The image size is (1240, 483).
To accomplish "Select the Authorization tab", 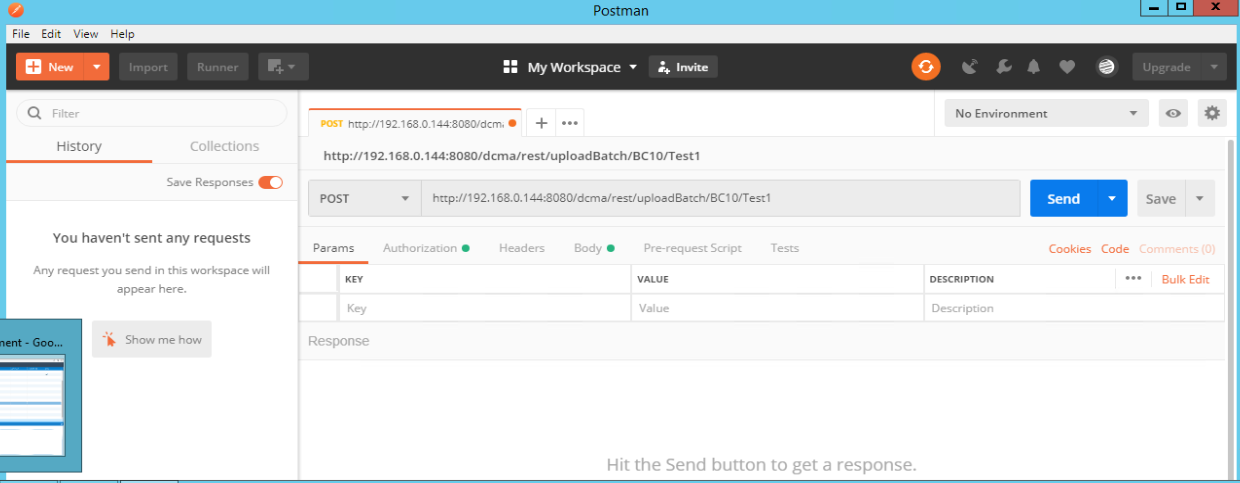I will tap(426, 248).
